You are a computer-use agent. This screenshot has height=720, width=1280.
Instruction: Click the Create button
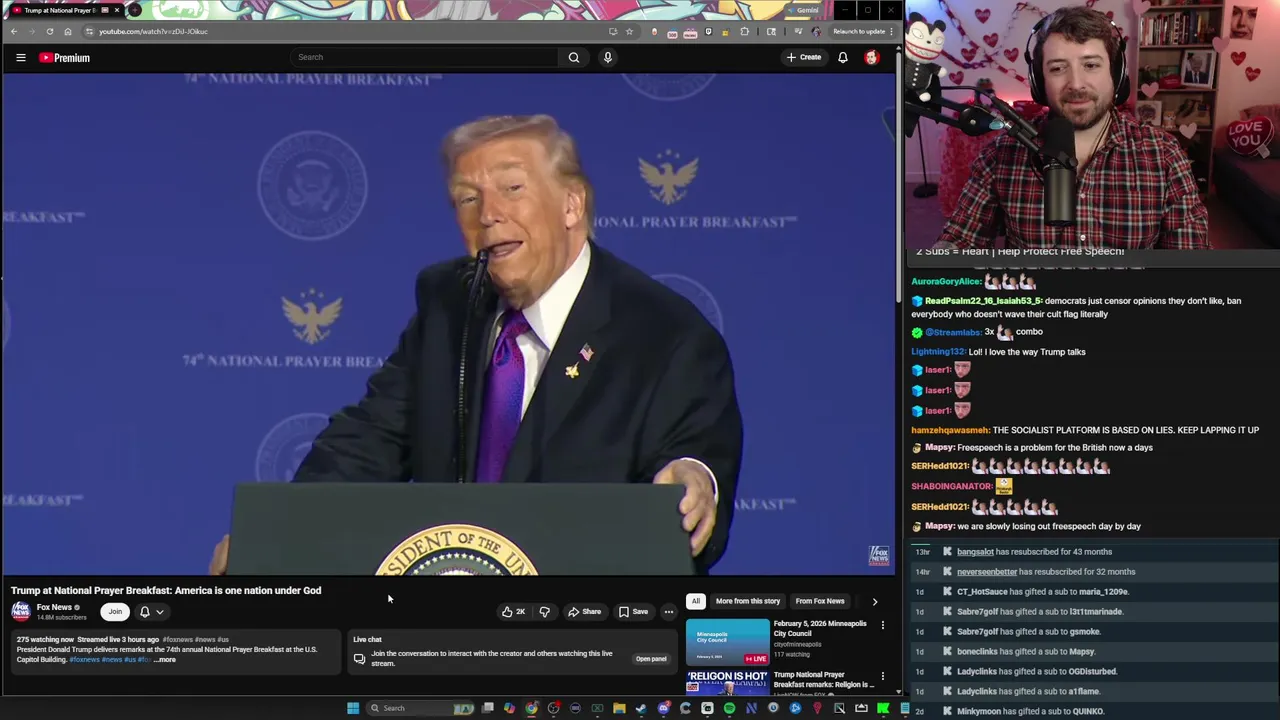click(804, 57)
